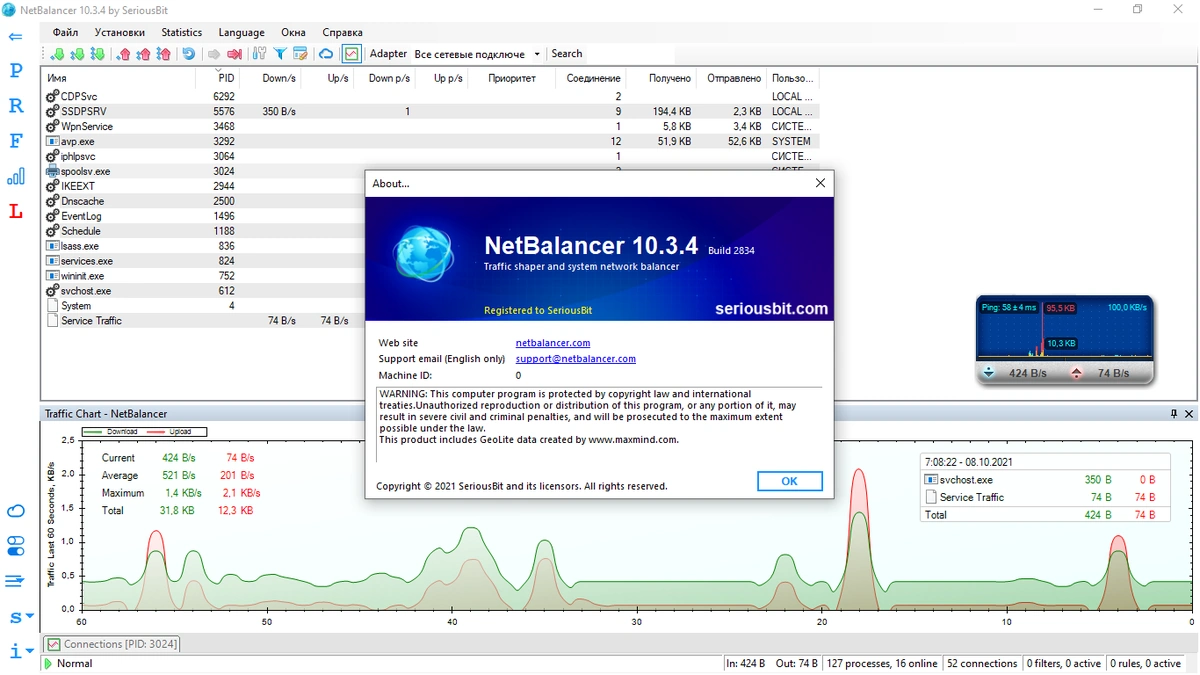Select the avp.exe process row
1200x675 pixels.
[430, 142]
